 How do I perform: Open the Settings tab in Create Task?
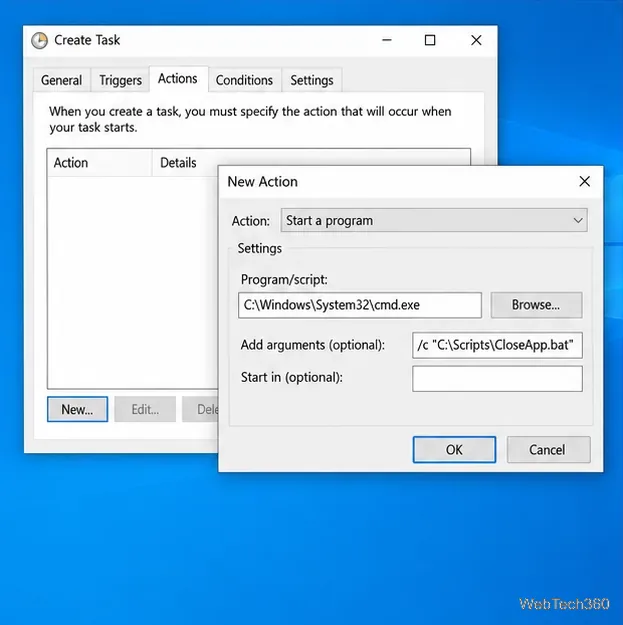pyautogui.click(x=312, y=80)
